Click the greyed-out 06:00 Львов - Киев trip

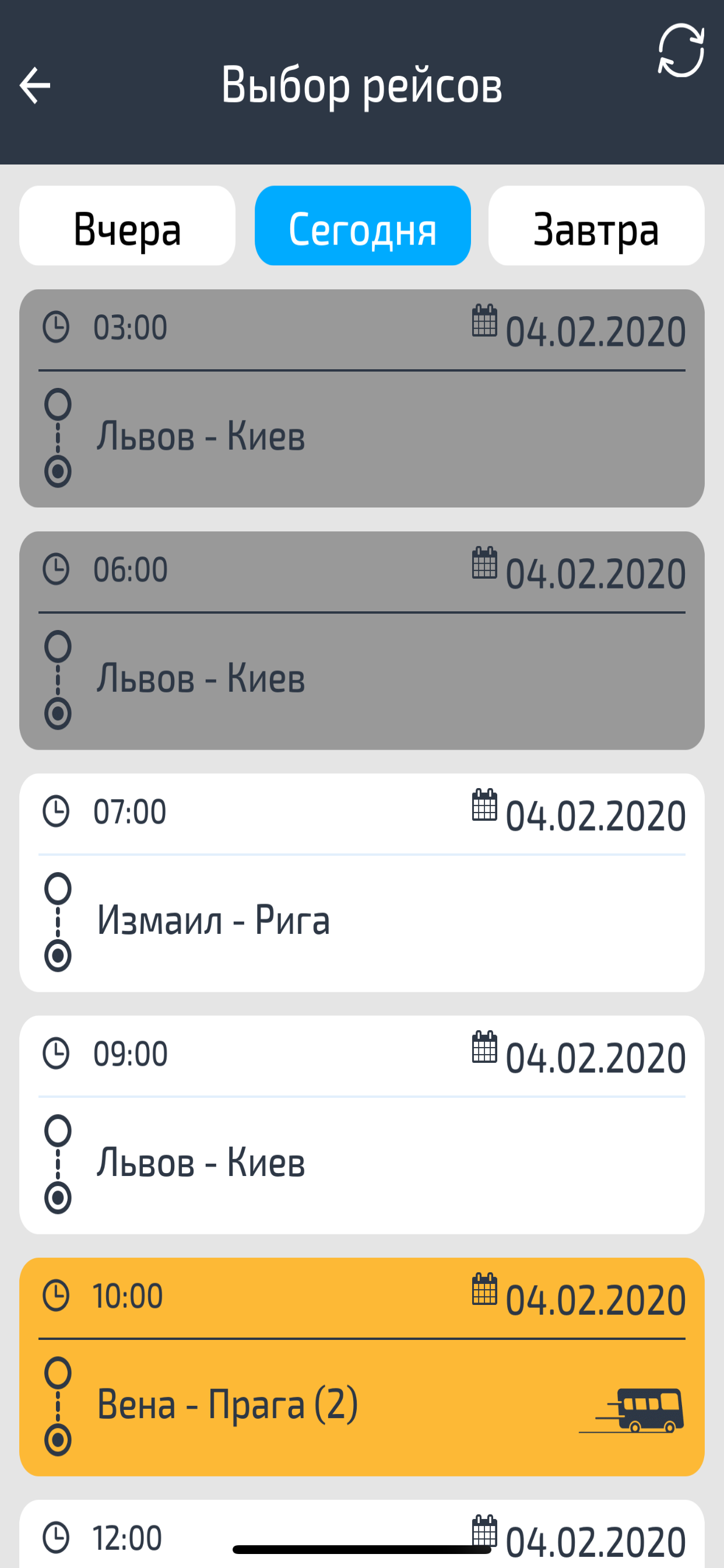click(362, 640)
